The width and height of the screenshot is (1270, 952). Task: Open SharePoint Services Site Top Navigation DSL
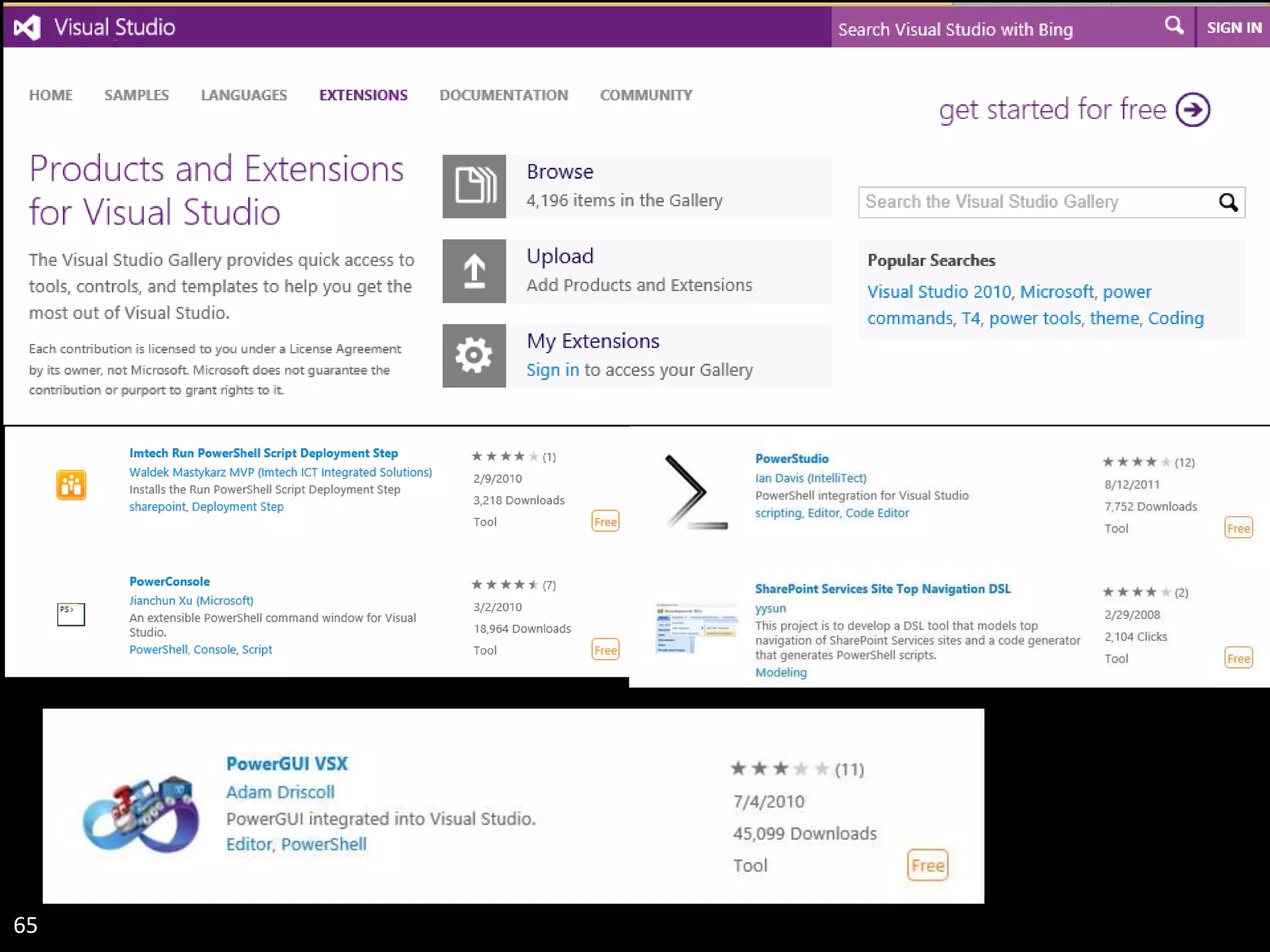[882, 589]
